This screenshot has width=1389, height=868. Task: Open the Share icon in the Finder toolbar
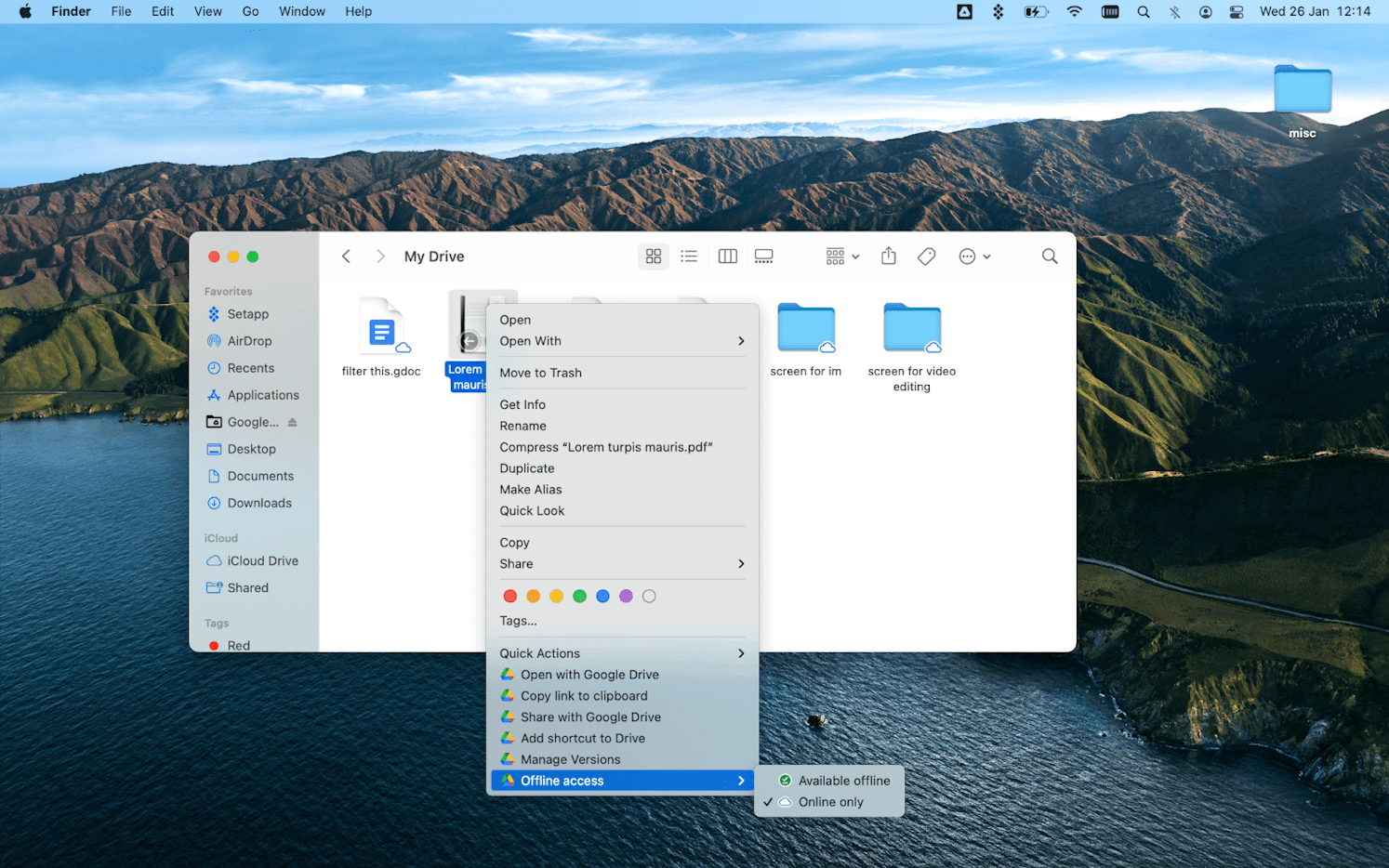888,256
